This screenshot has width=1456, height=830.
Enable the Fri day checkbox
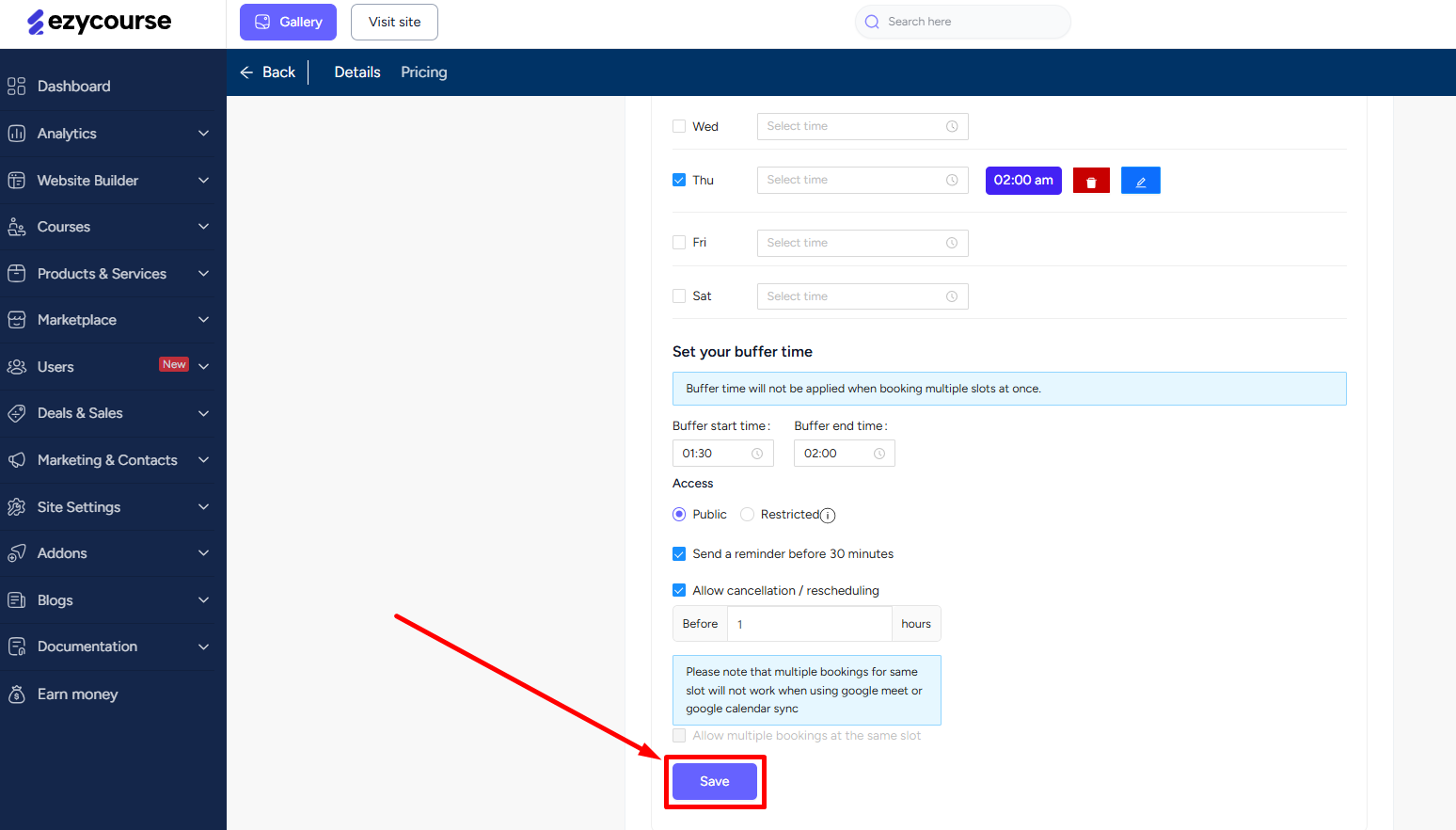click(679, 243)
